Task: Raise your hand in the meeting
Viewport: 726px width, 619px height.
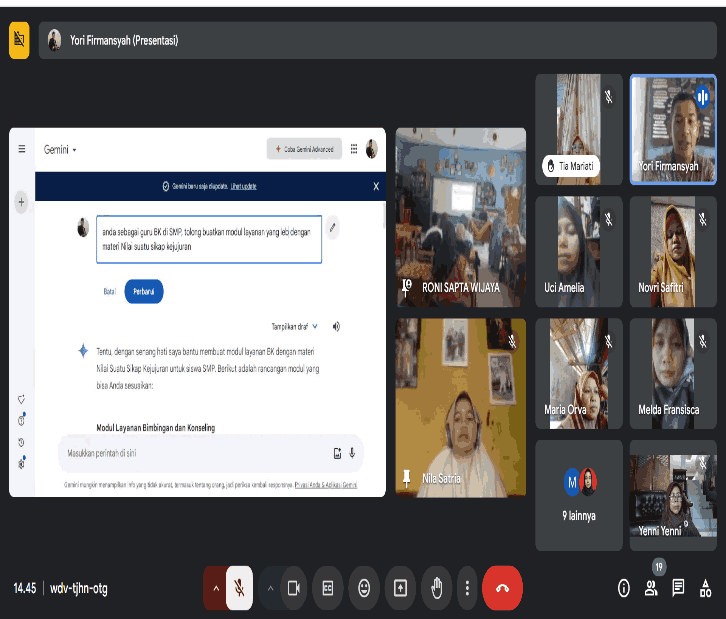Action: (x=436, y=588)
